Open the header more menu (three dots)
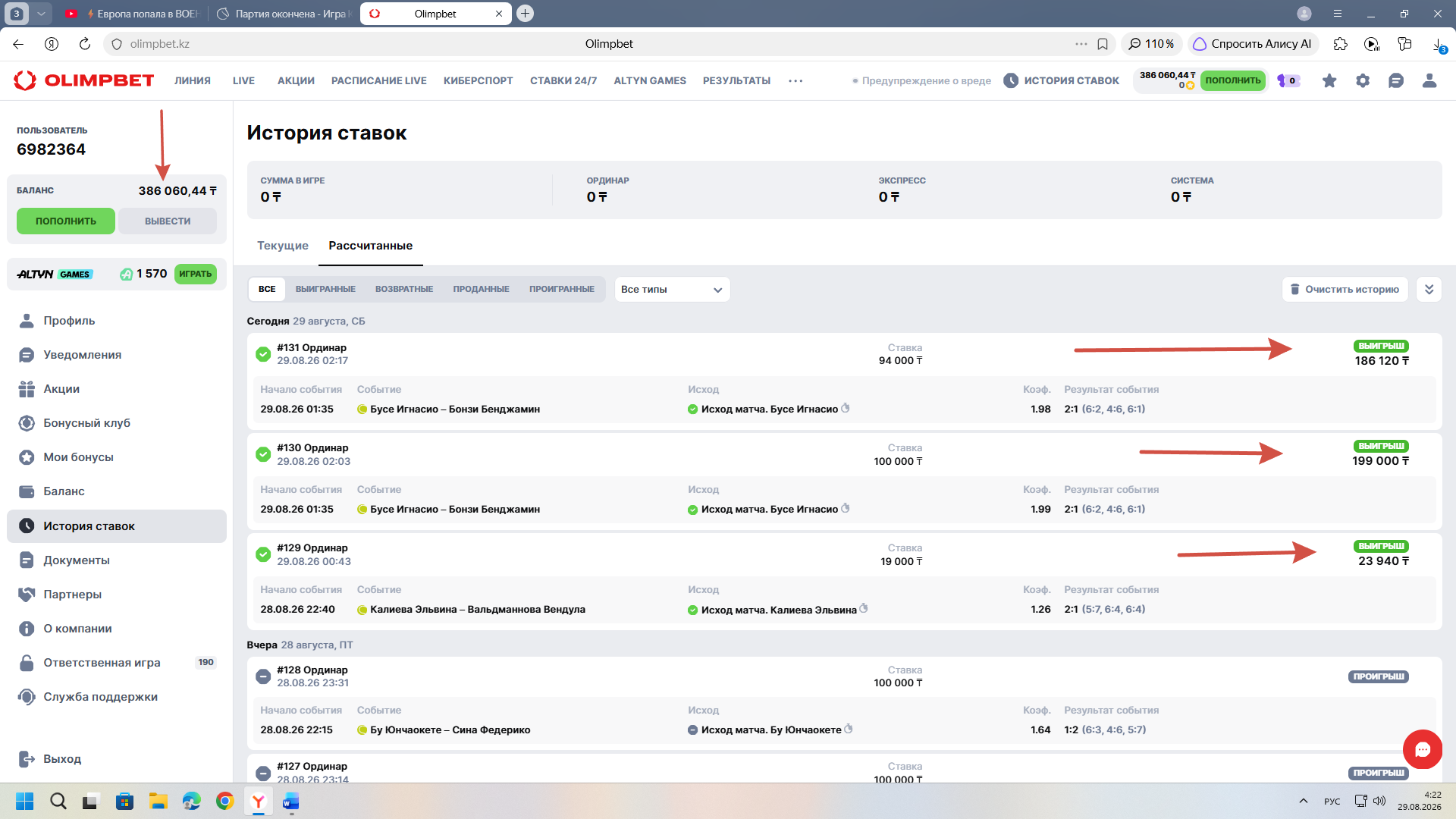Viewport: 1456px width, 819px height. [x=795, y=80]
